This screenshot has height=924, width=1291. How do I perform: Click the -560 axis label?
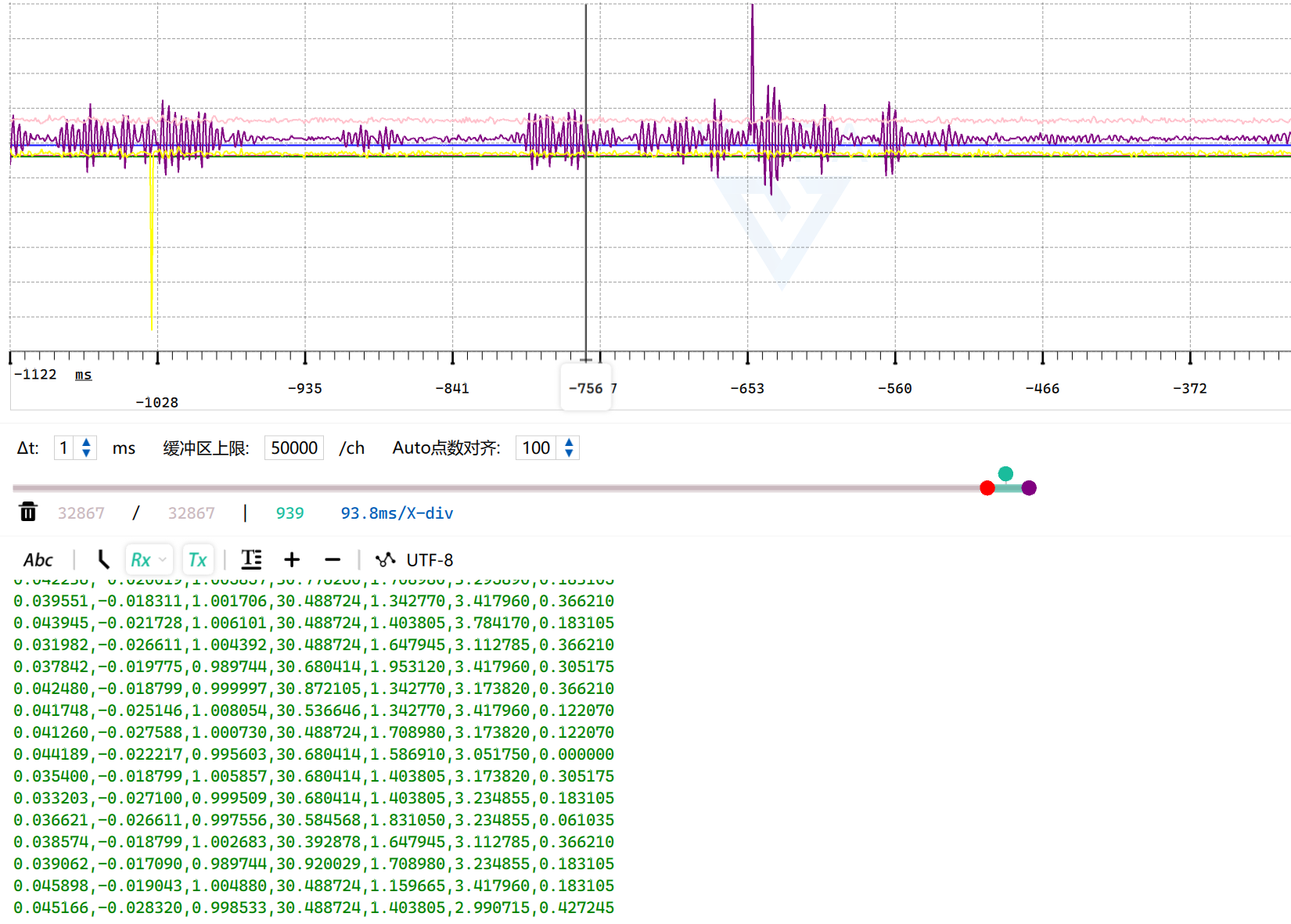(x=895, y=388)
